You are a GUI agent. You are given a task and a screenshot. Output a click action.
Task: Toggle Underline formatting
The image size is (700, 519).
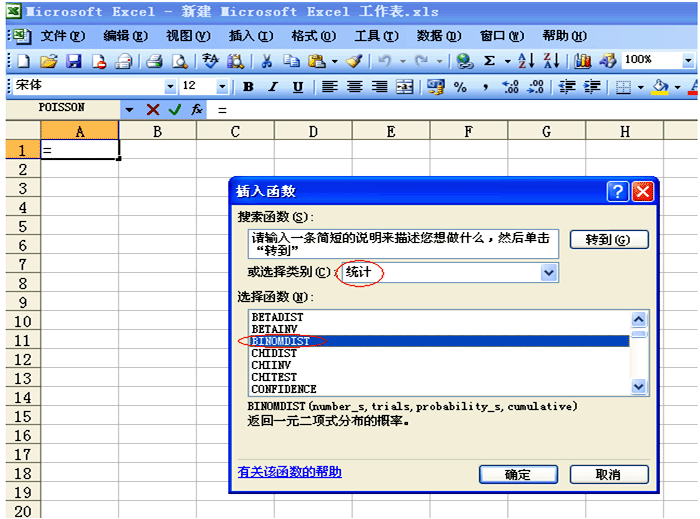(x=298, y=87)
